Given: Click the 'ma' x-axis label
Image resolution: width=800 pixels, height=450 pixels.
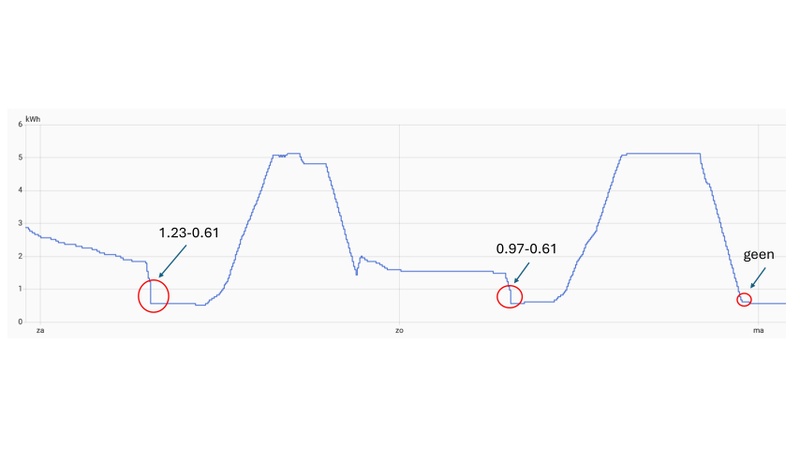Looking at the screenshot, I should click(x=758, y=330).
